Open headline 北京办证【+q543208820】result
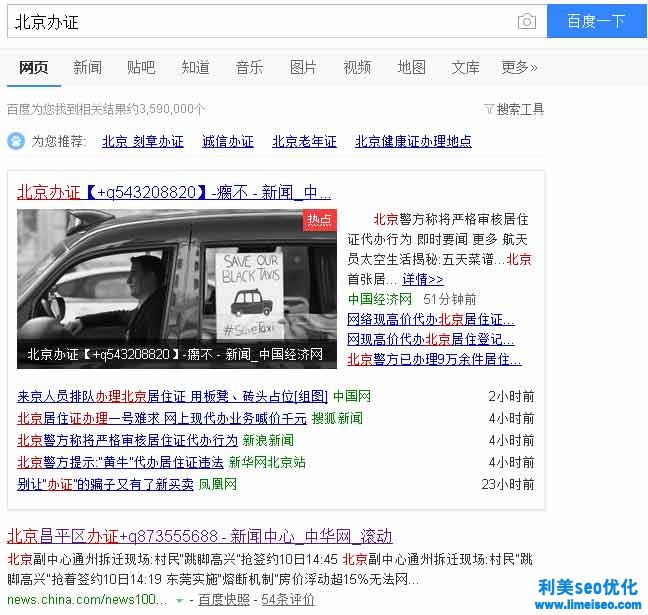This screenshot has width=648, height=615. [x=174, y=193]
